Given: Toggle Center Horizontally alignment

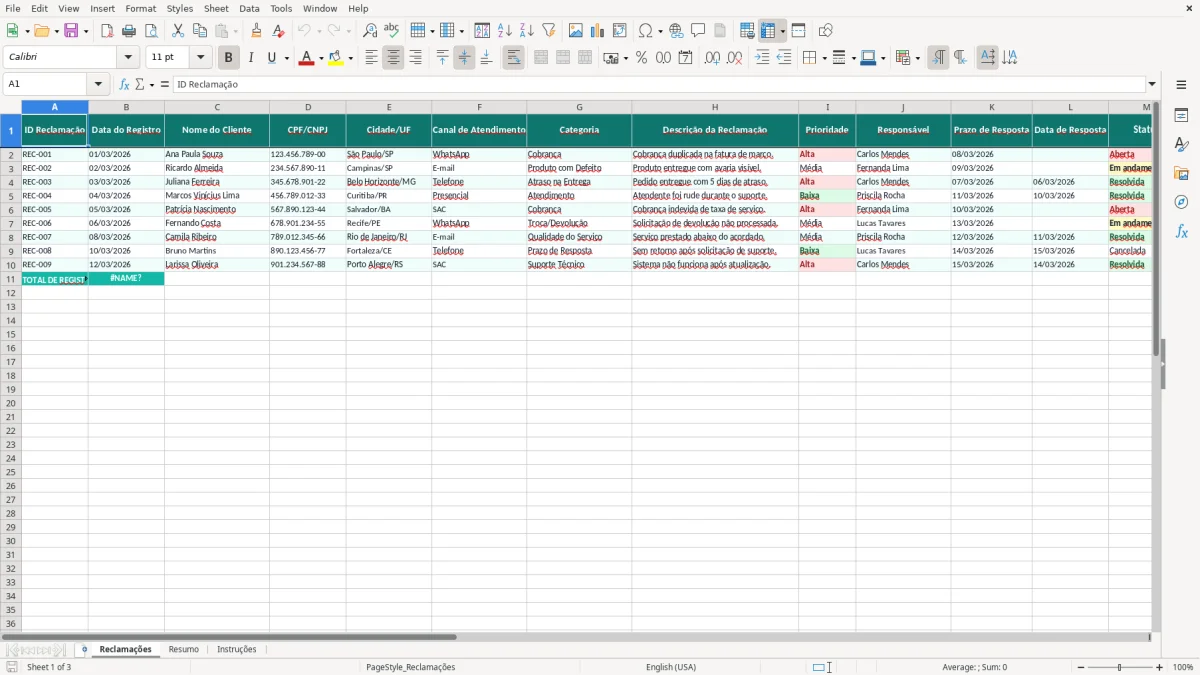Looking at the screenshot, I should pos(393,58).
